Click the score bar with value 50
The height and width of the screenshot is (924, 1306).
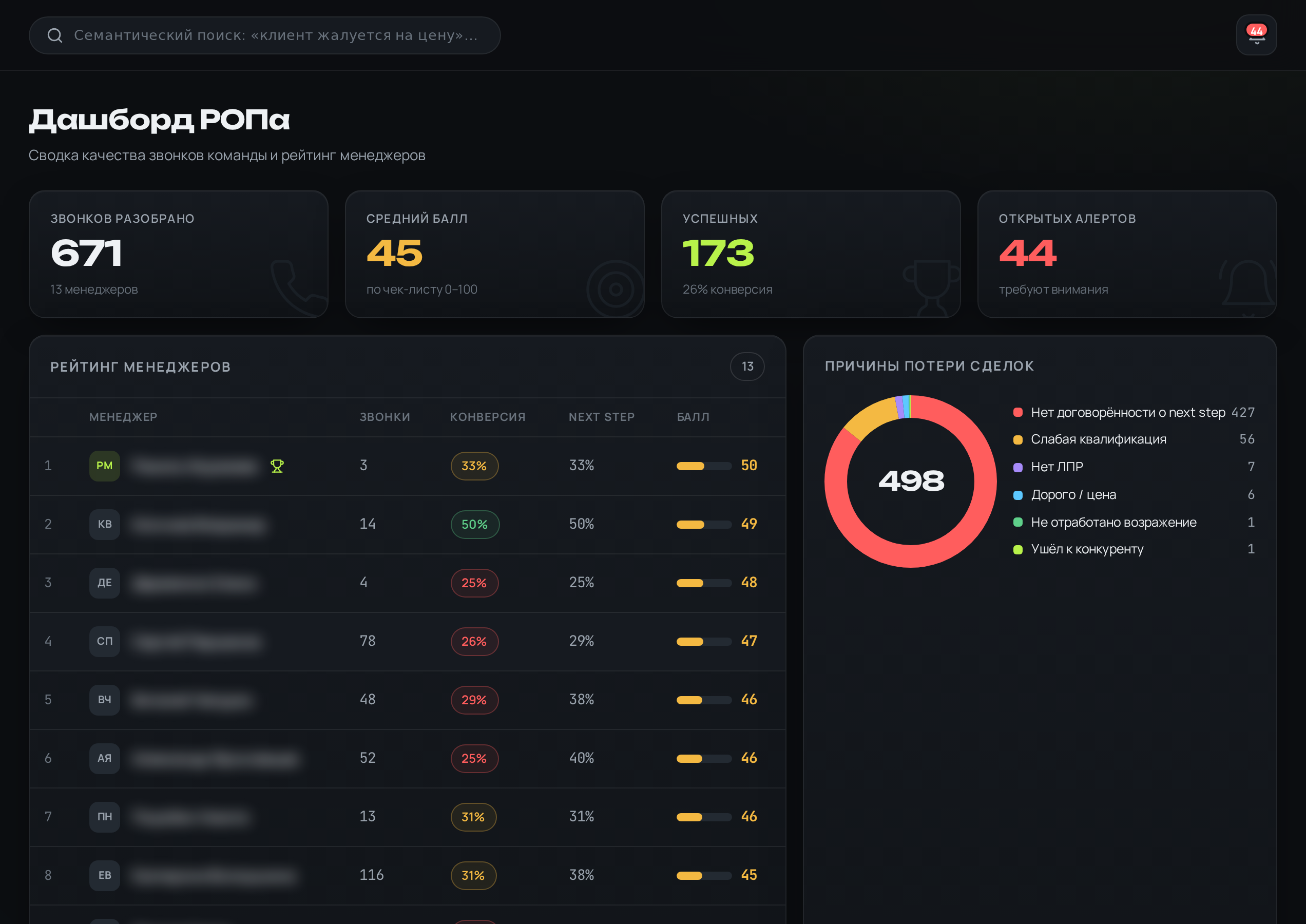704,466
